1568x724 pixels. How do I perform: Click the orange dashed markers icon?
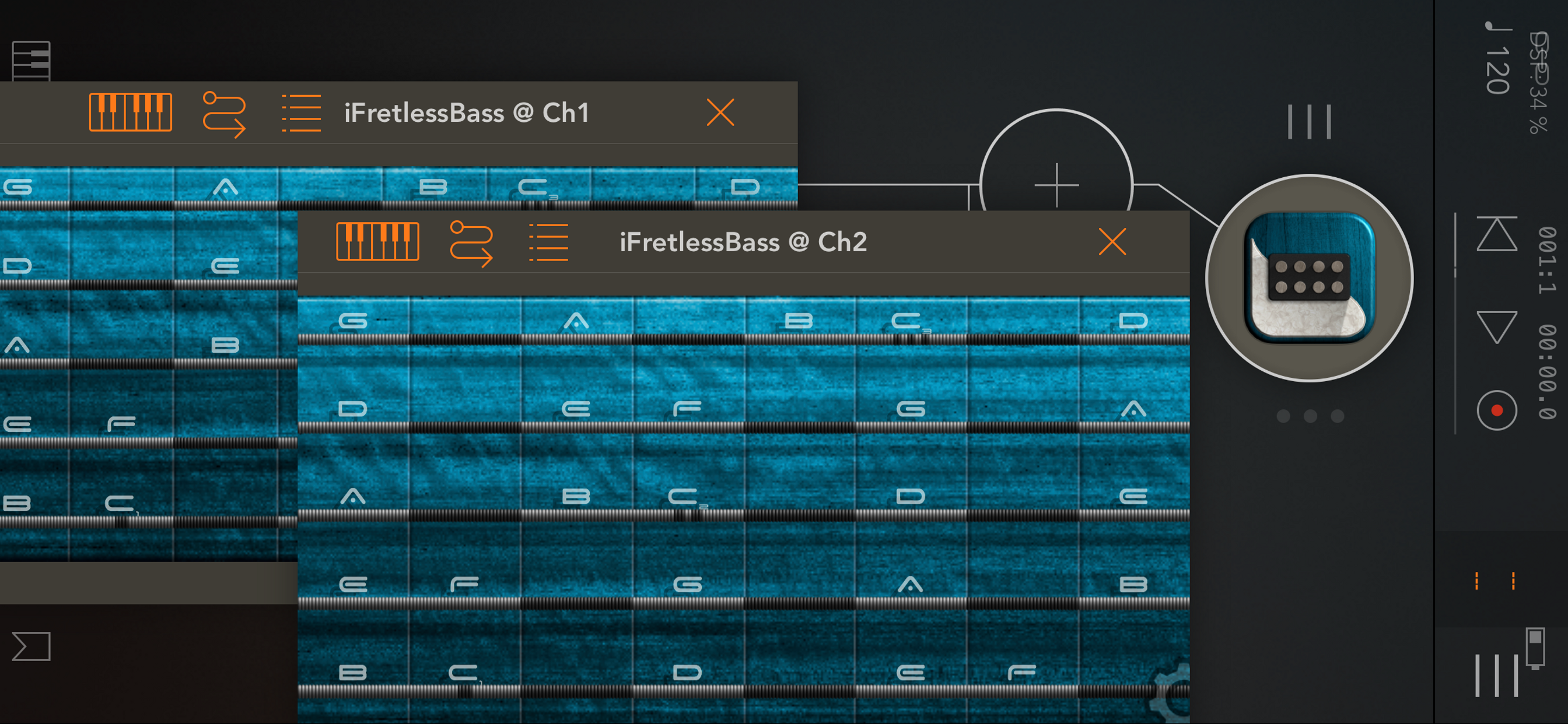click(x=1495, y=581)
